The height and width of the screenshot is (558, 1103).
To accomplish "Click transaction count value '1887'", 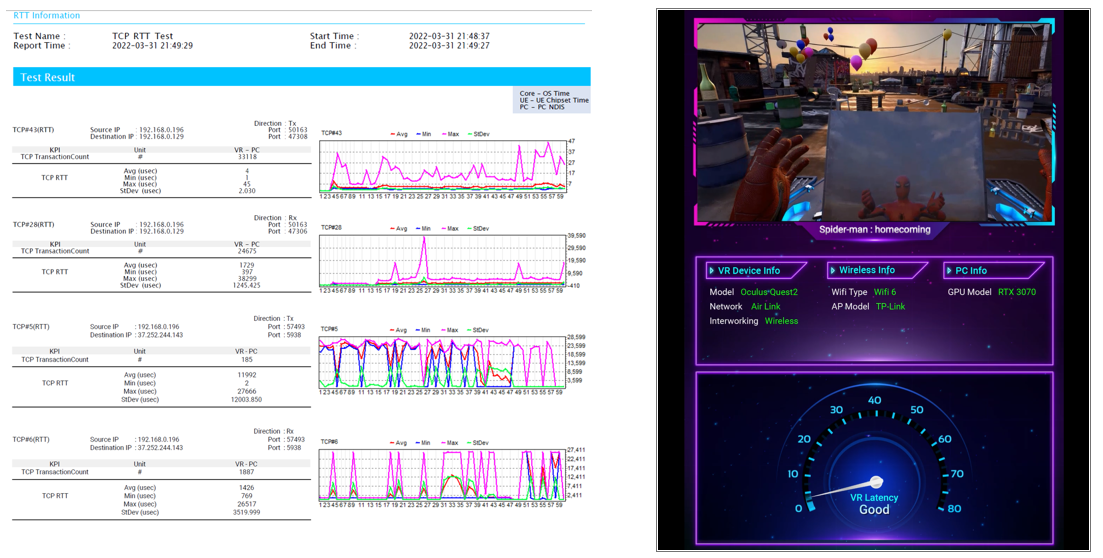I will (247, 472).
